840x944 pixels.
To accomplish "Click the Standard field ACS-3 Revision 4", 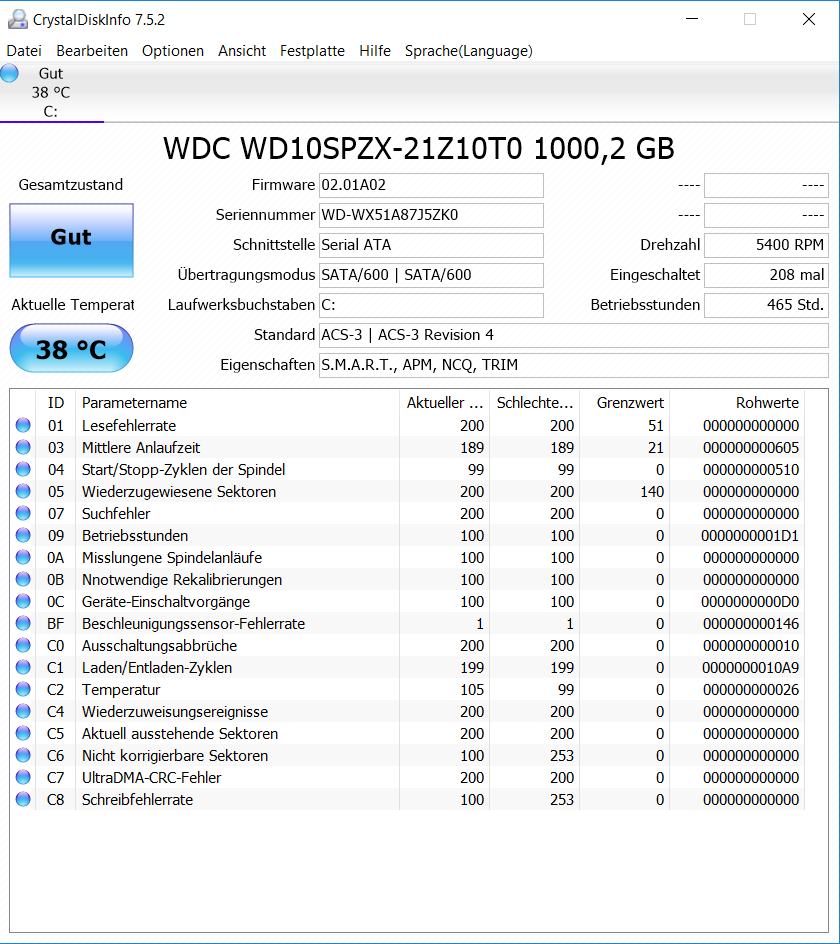I will click(x=574, y=335).
